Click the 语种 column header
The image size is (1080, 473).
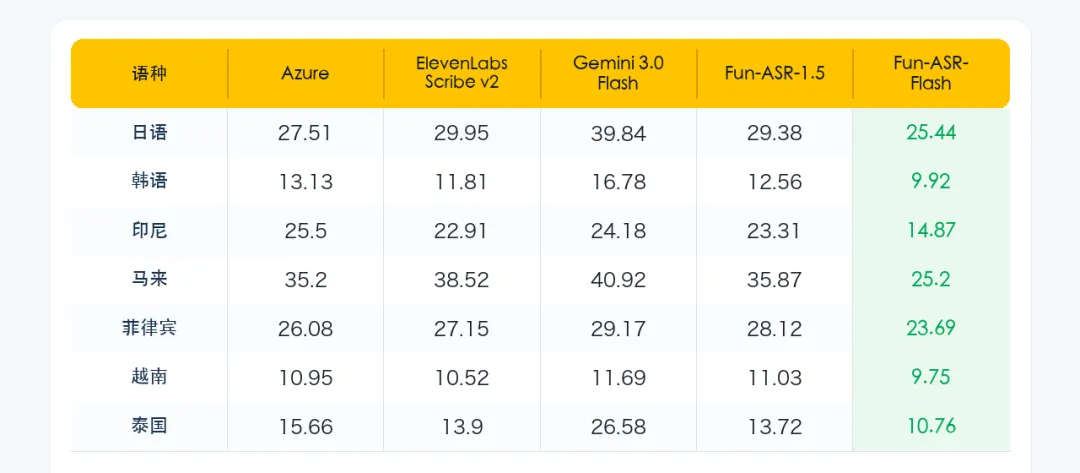tap(149, 74)
